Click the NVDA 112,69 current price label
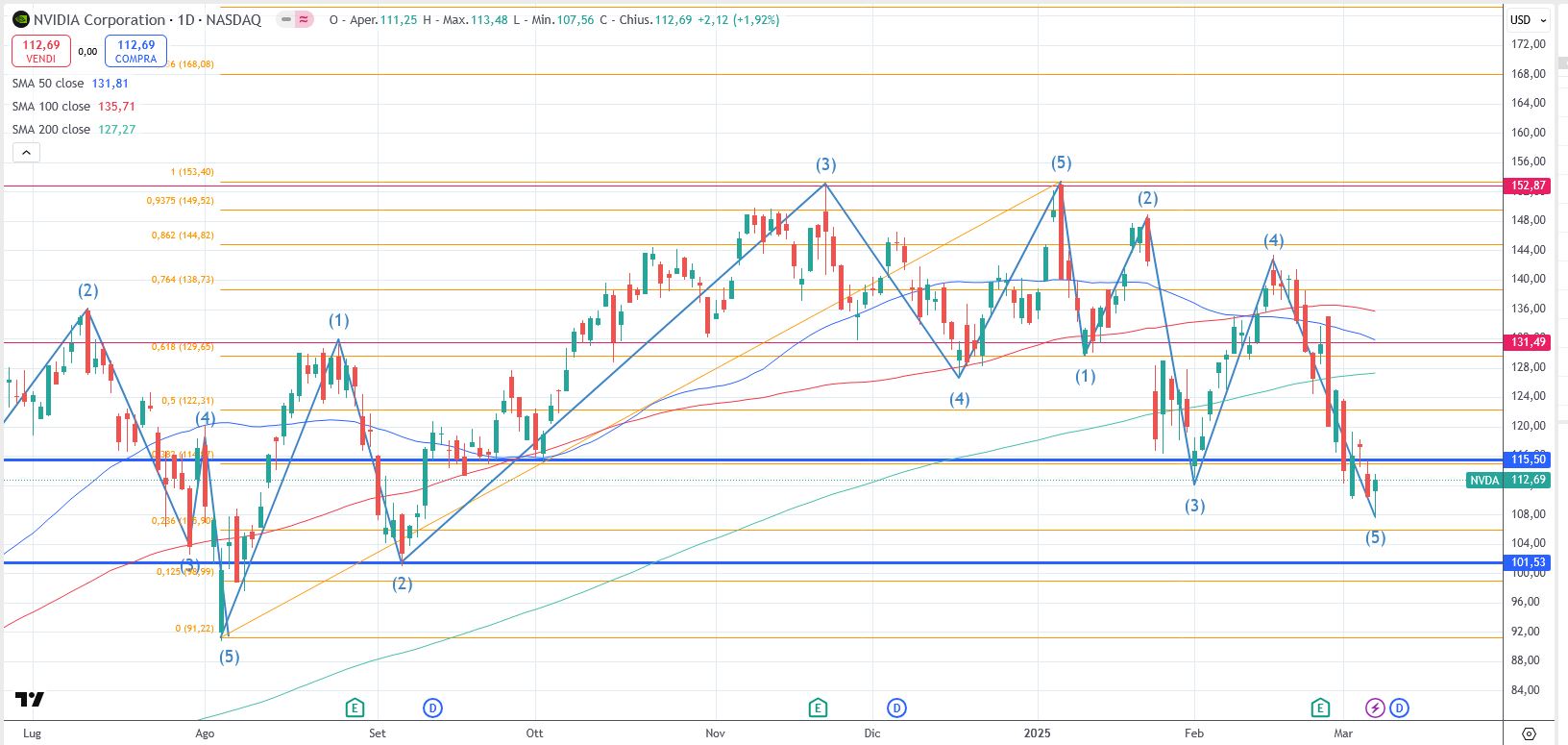 [x=1508, y=480]
